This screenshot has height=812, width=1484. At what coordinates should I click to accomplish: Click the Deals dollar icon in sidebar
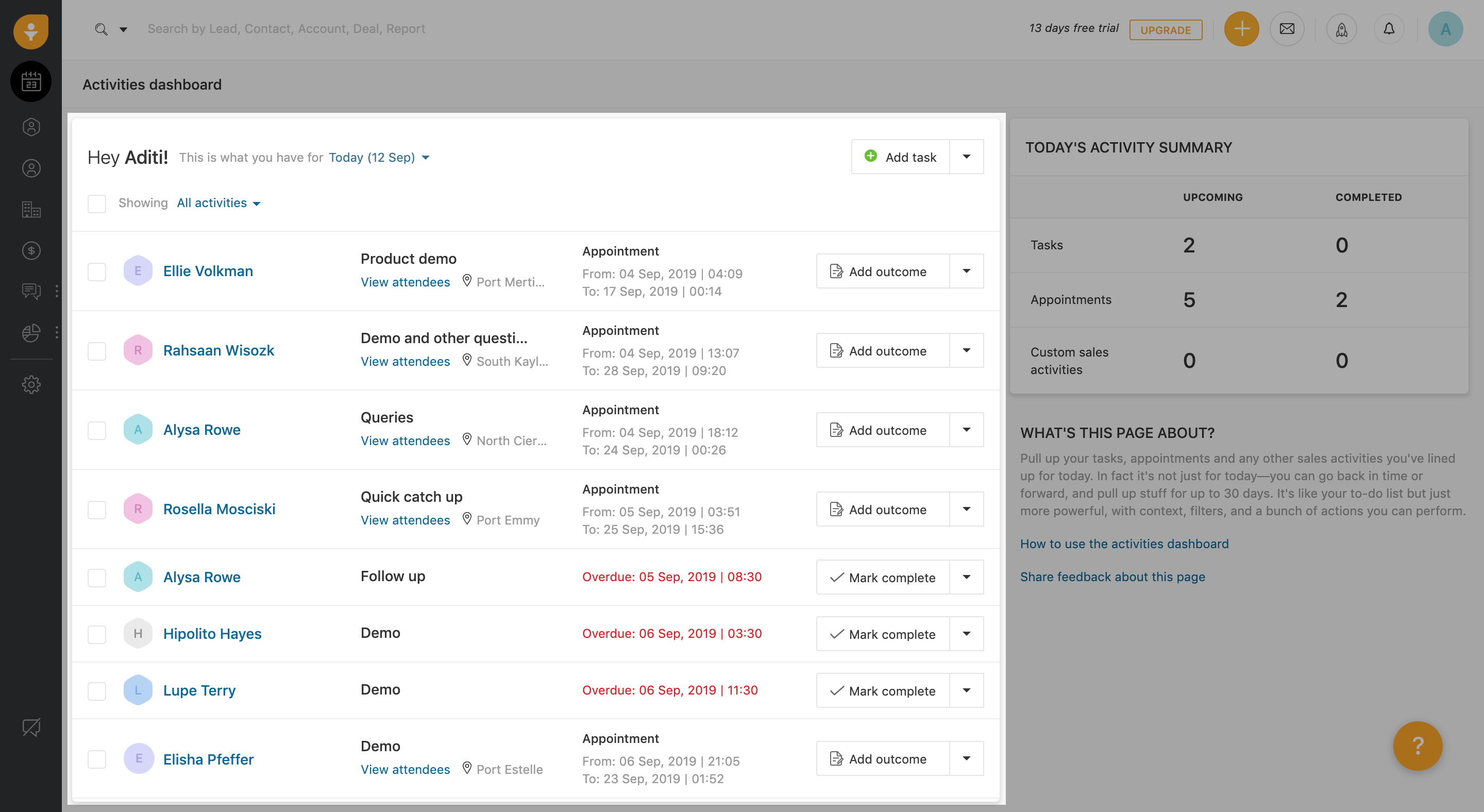[x=31, y=250]
